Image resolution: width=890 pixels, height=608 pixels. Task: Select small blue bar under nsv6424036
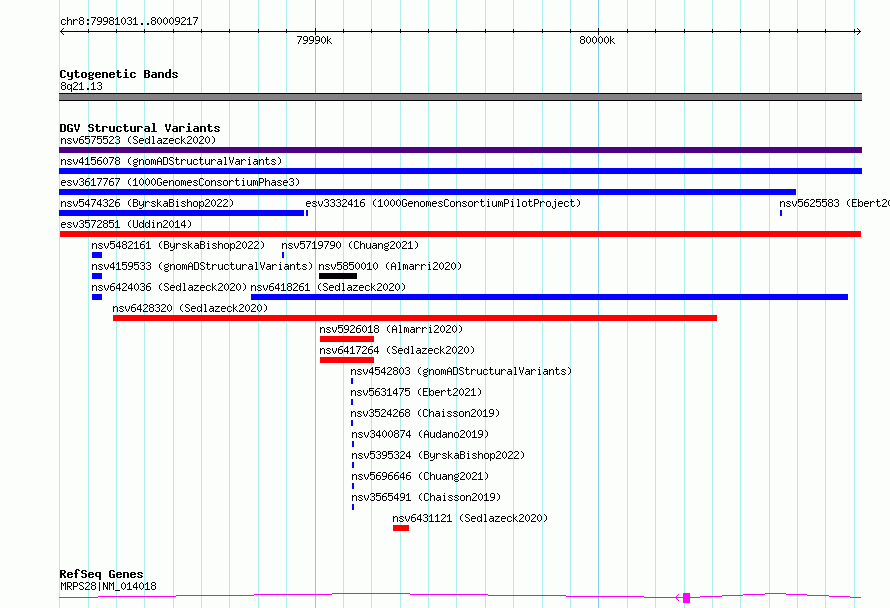97,297
